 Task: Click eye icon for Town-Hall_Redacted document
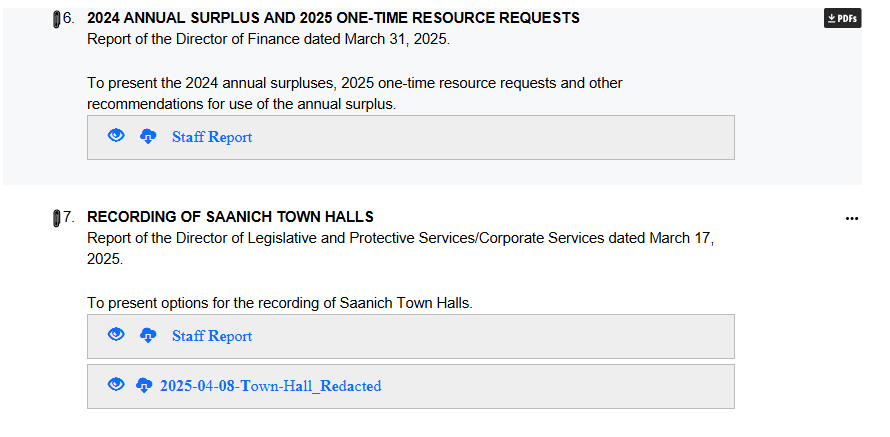(x=116, y=385)
